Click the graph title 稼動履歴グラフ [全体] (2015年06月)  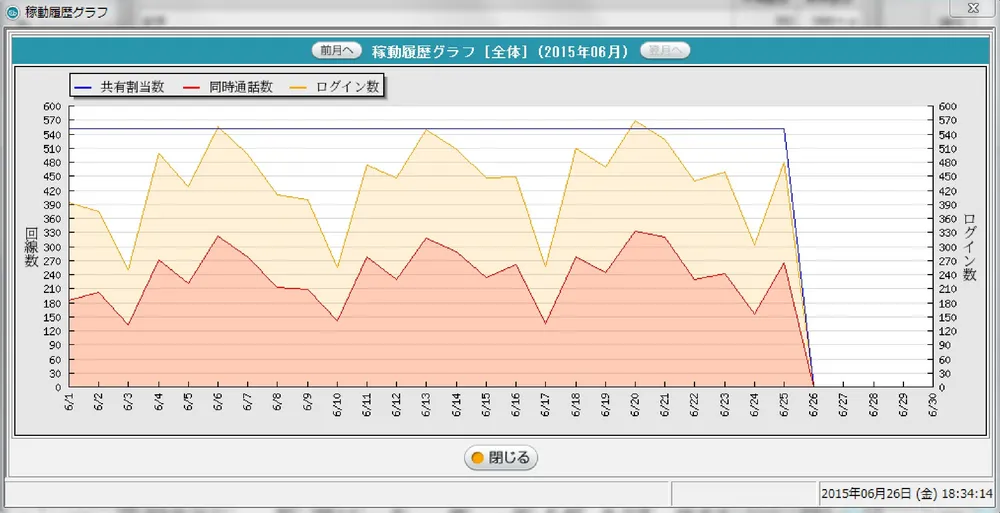[501, 51]
